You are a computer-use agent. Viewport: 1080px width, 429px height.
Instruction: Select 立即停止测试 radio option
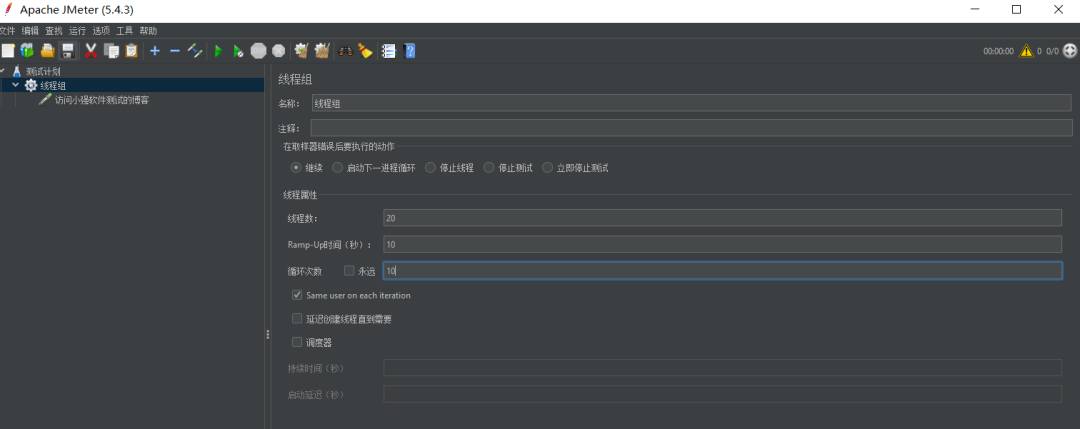(548, 167)
